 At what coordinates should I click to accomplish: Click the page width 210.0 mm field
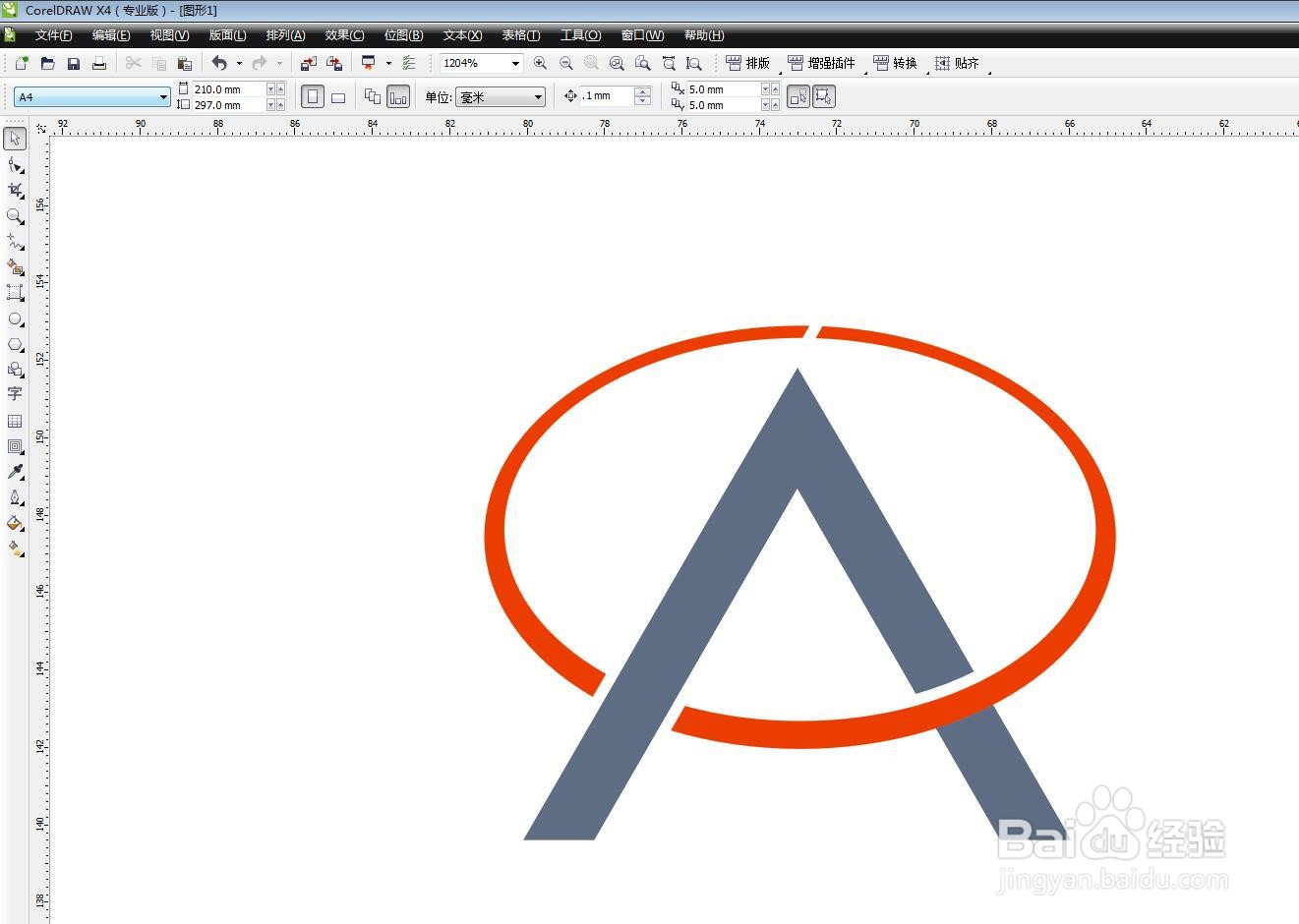[x=229, y=88]
